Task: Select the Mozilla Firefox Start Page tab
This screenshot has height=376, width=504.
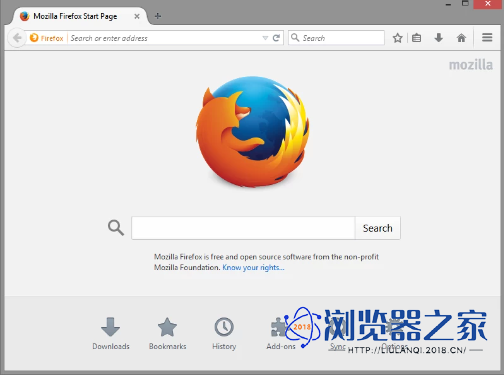Action: [80, 16]
